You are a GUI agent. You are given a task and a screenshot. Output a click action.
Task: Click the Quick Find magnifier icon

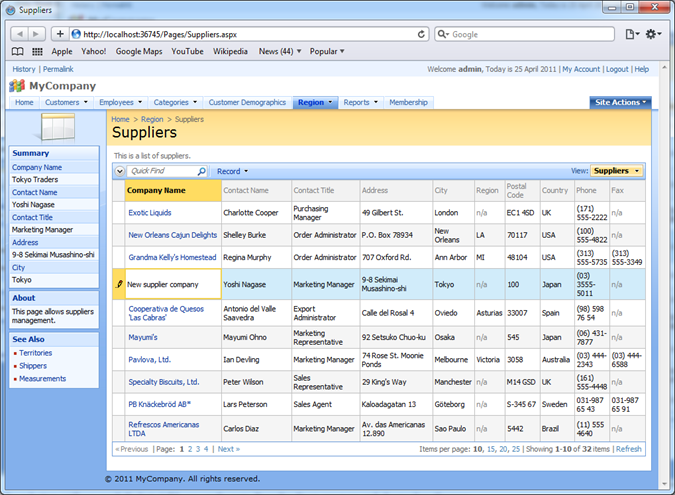(x=201, y=172)
